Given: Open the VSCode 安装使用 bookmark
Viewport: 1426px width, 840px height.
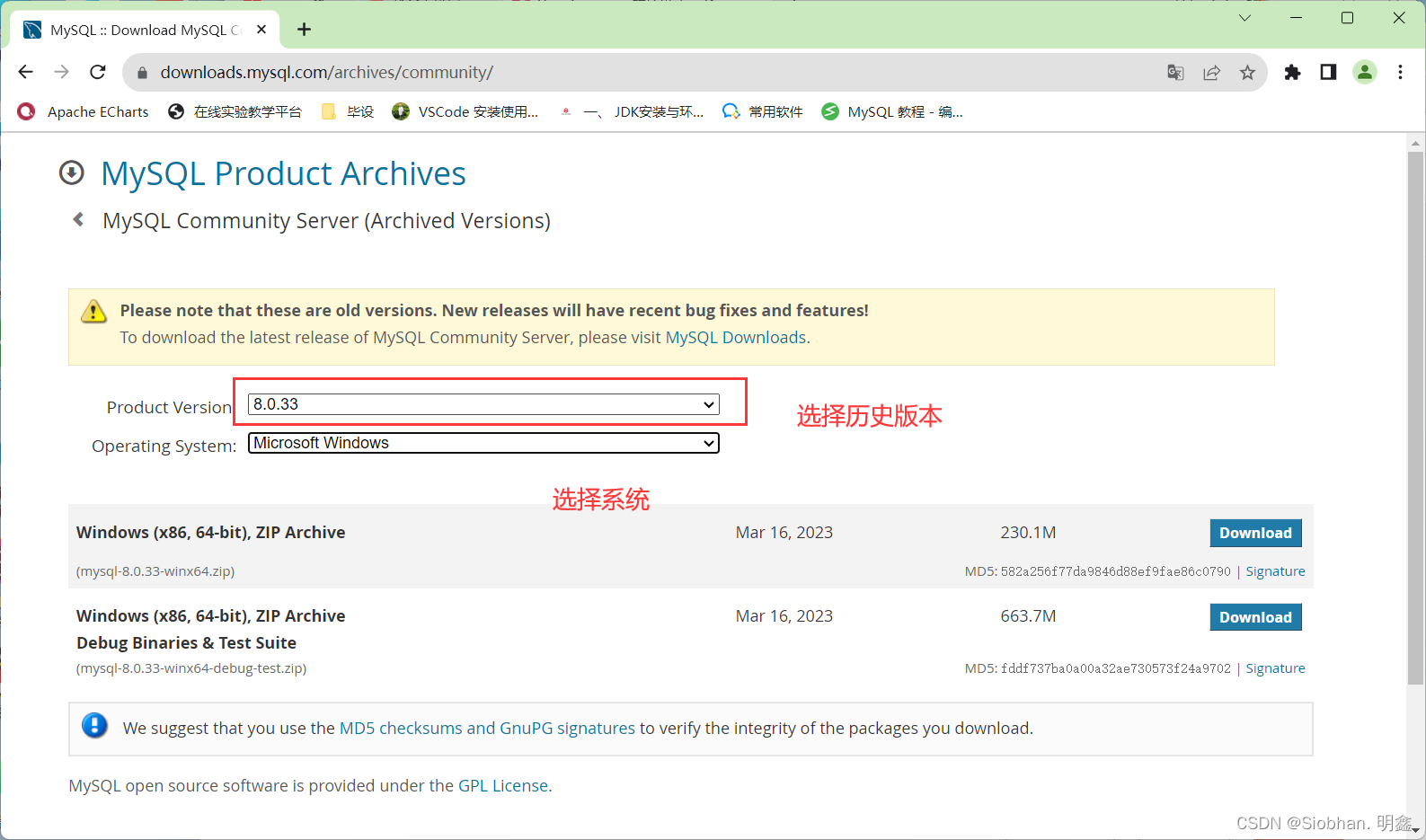Looking at the screenshot, I should click(x=465, y=111).
